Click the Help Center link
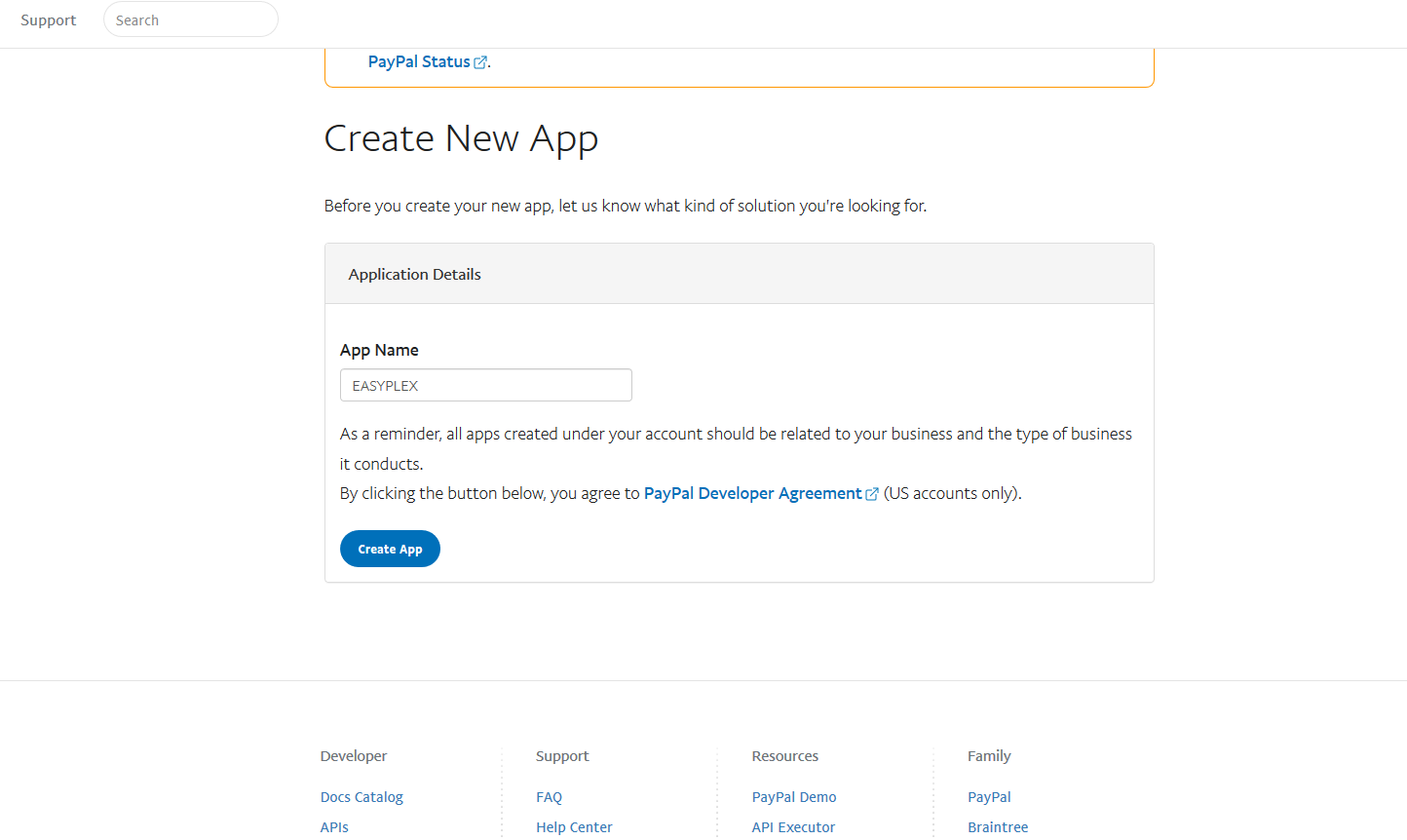This screenshot has height=840, width=1407. [x=574, y=826]
